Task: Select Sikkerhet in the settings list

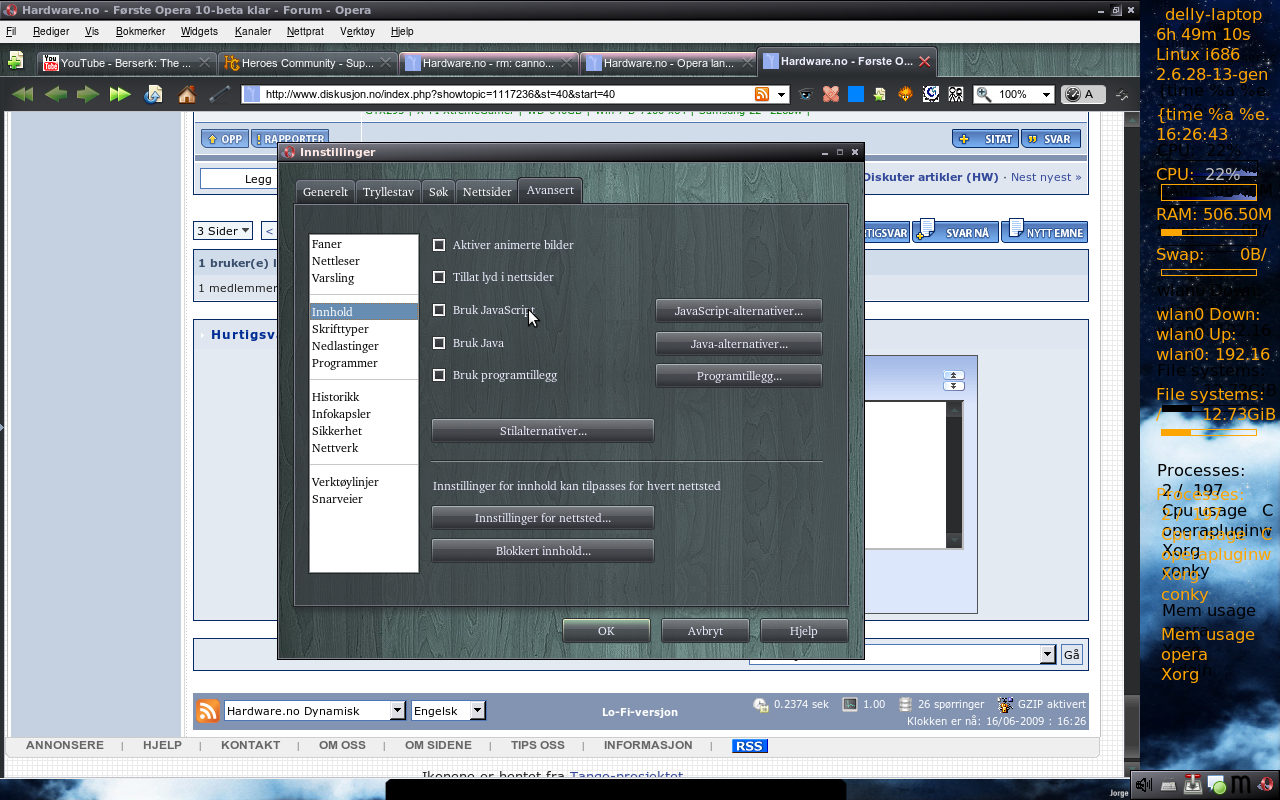Action: 336,431
